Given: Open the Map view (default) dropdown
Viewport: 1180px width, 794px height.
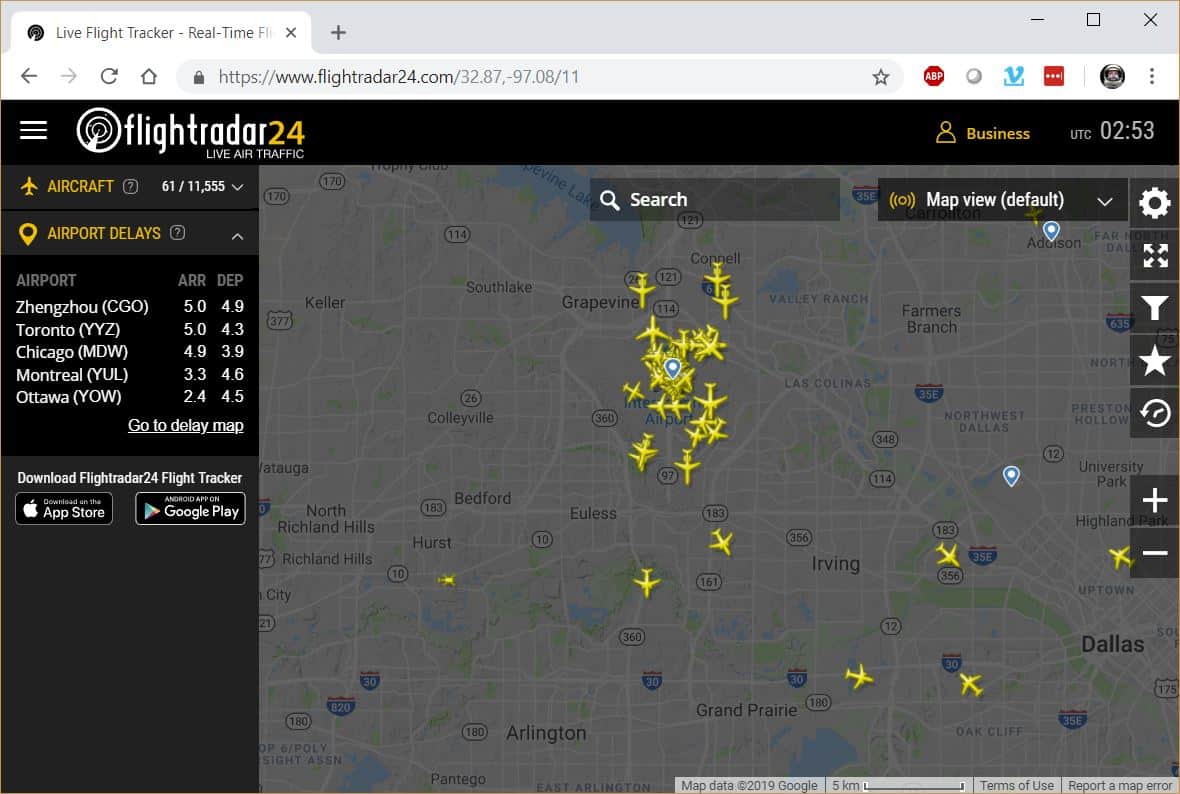Looking at the screenshot, I should [x=1002, y=199].
